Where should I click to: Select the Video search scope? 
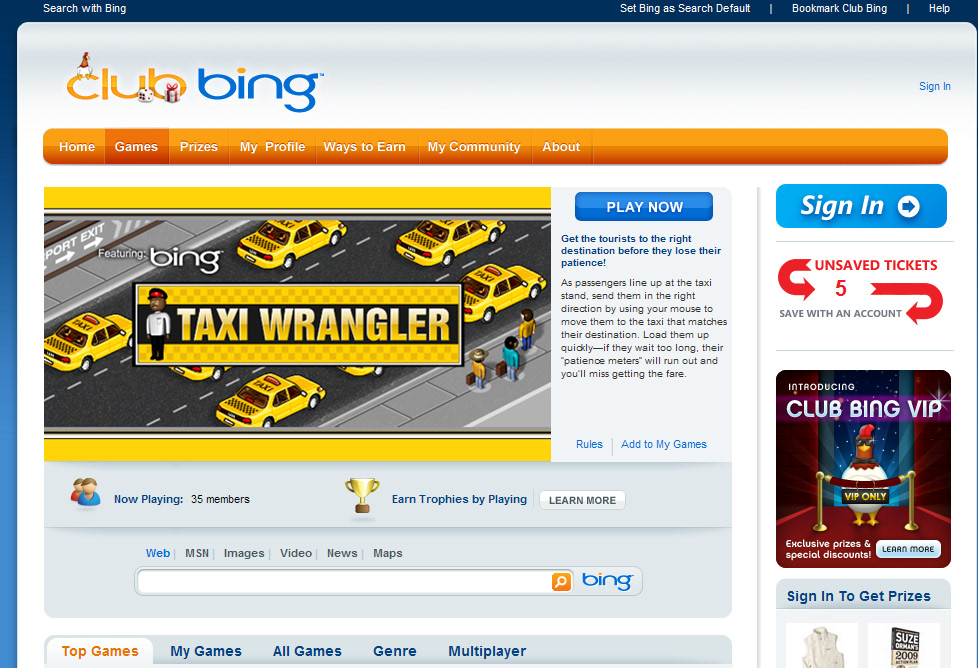tap(296, 553)
